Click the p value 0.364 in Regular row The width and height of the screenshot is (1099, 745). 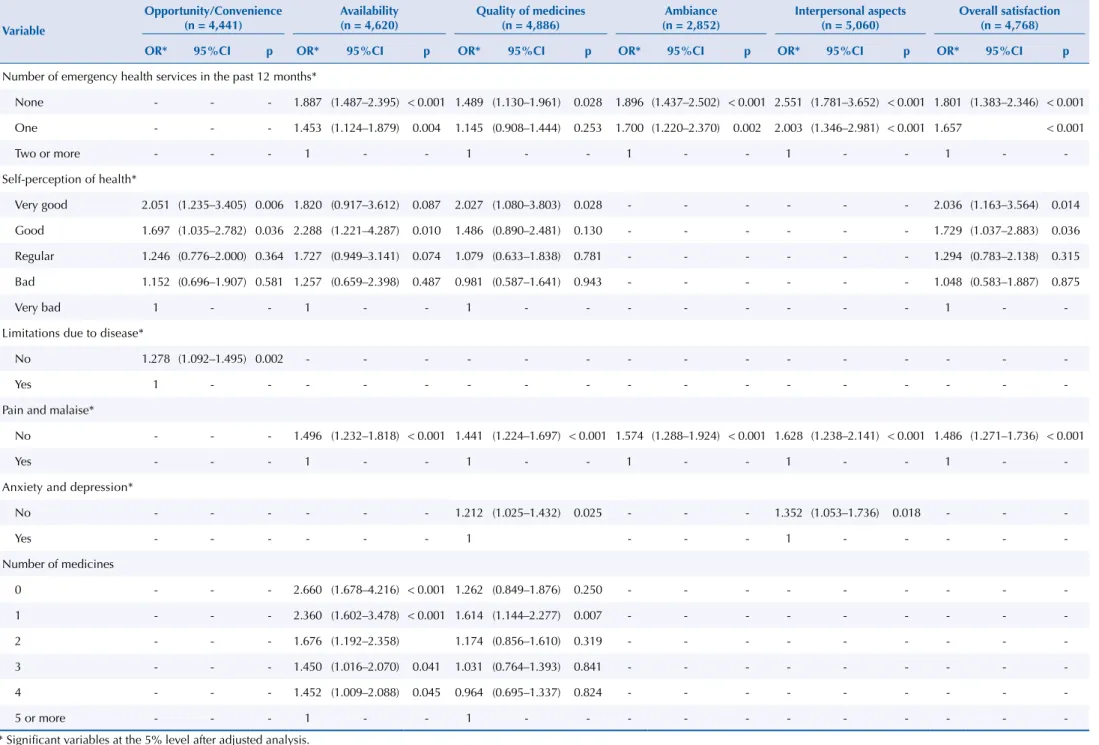pyautogui.click(x=269, y=257)
